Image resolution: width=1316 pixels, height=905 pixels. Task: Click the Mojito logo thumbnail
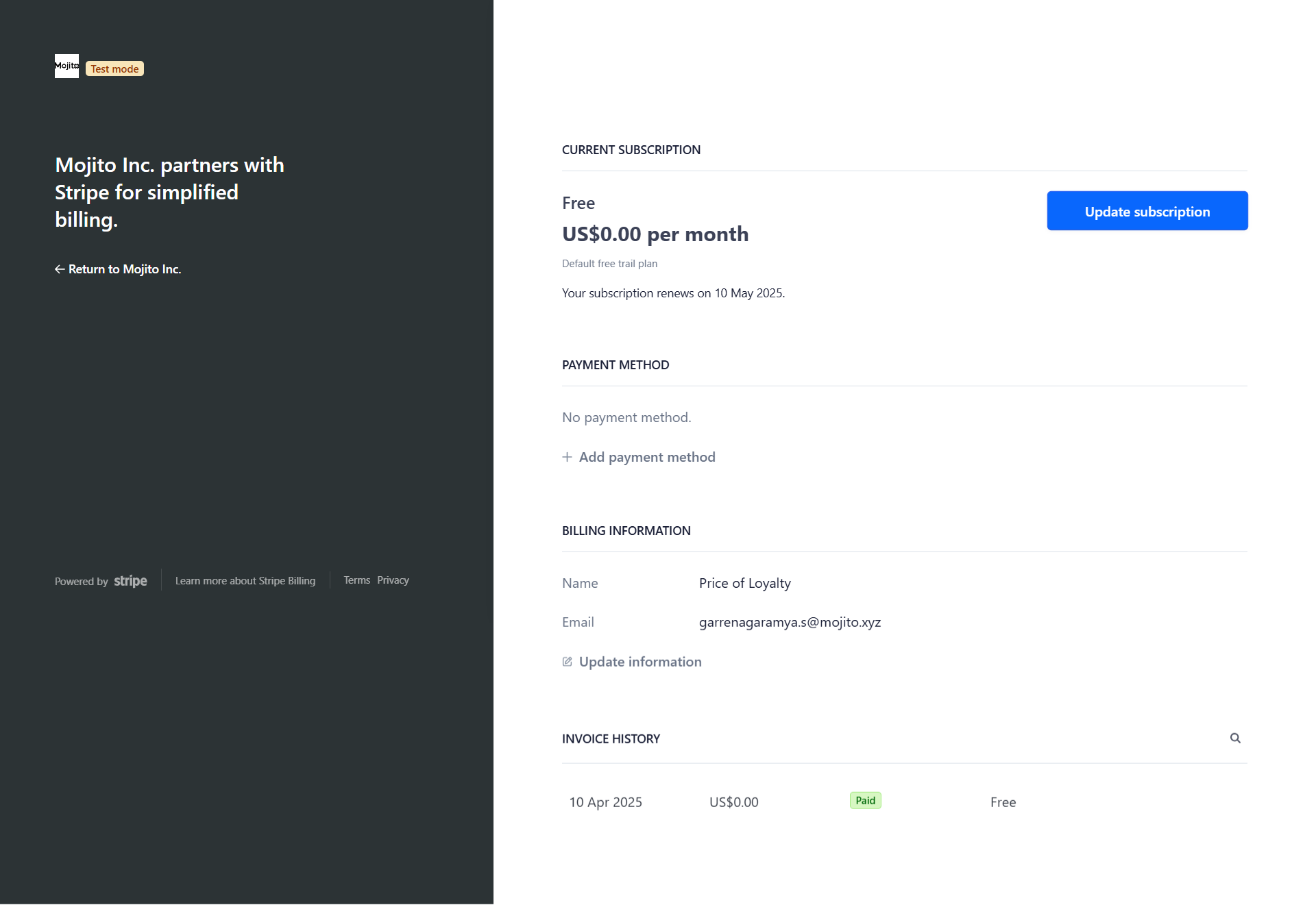(x=66, y=66)
